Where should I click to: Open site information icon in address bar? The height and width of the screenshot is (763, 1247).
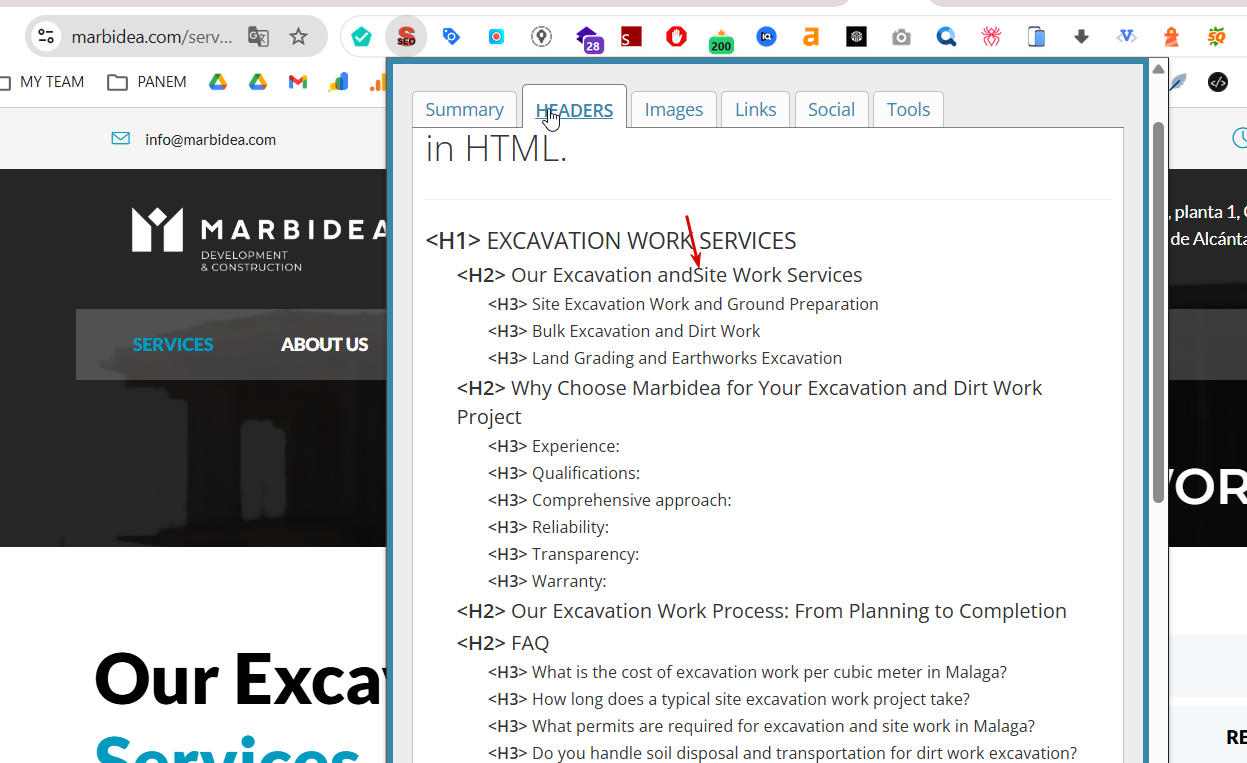[45, 37]
